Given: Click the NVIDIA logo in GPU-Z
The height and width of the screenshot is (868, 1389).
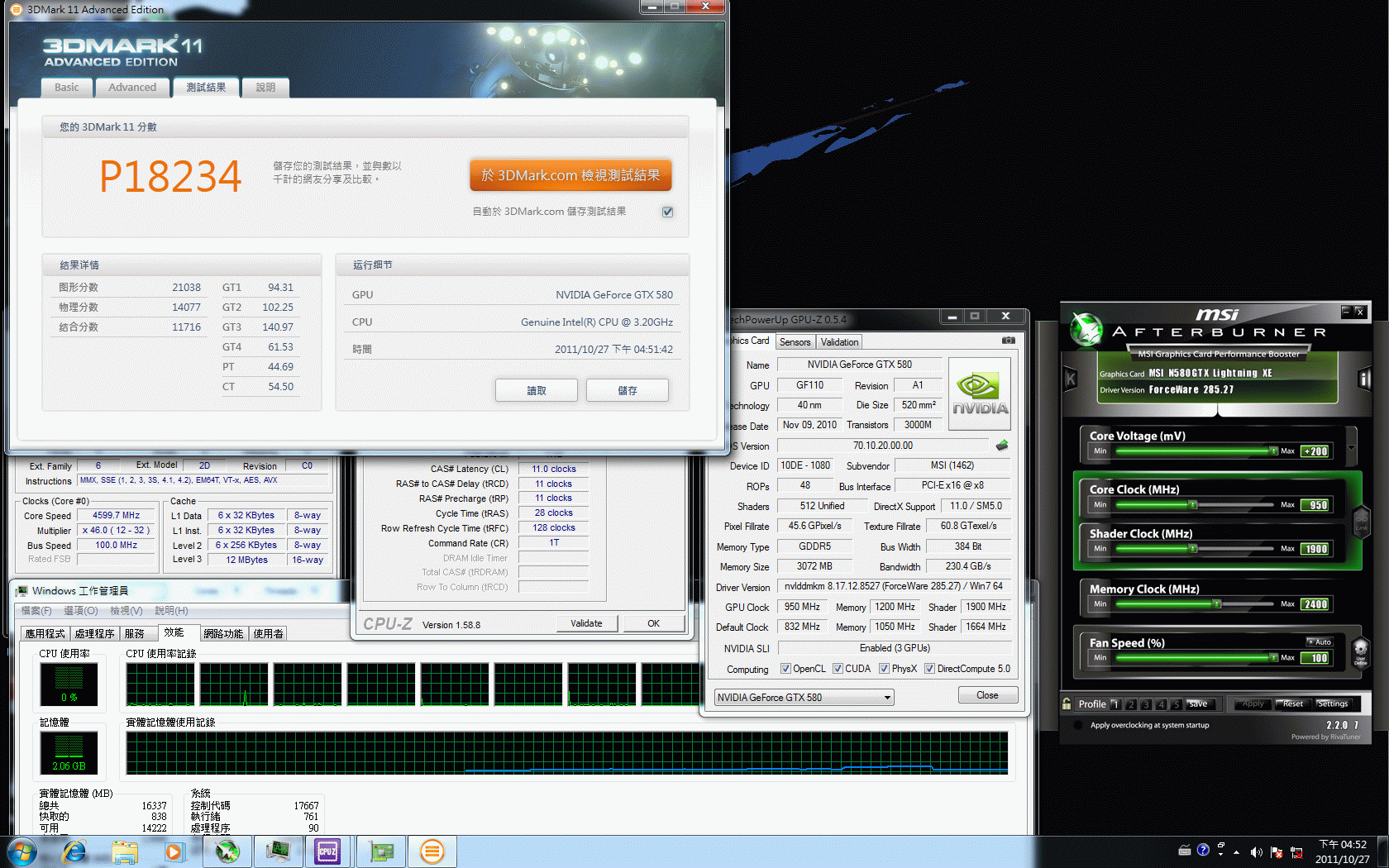Looking at the screenshot, I should tap(980, 393).
